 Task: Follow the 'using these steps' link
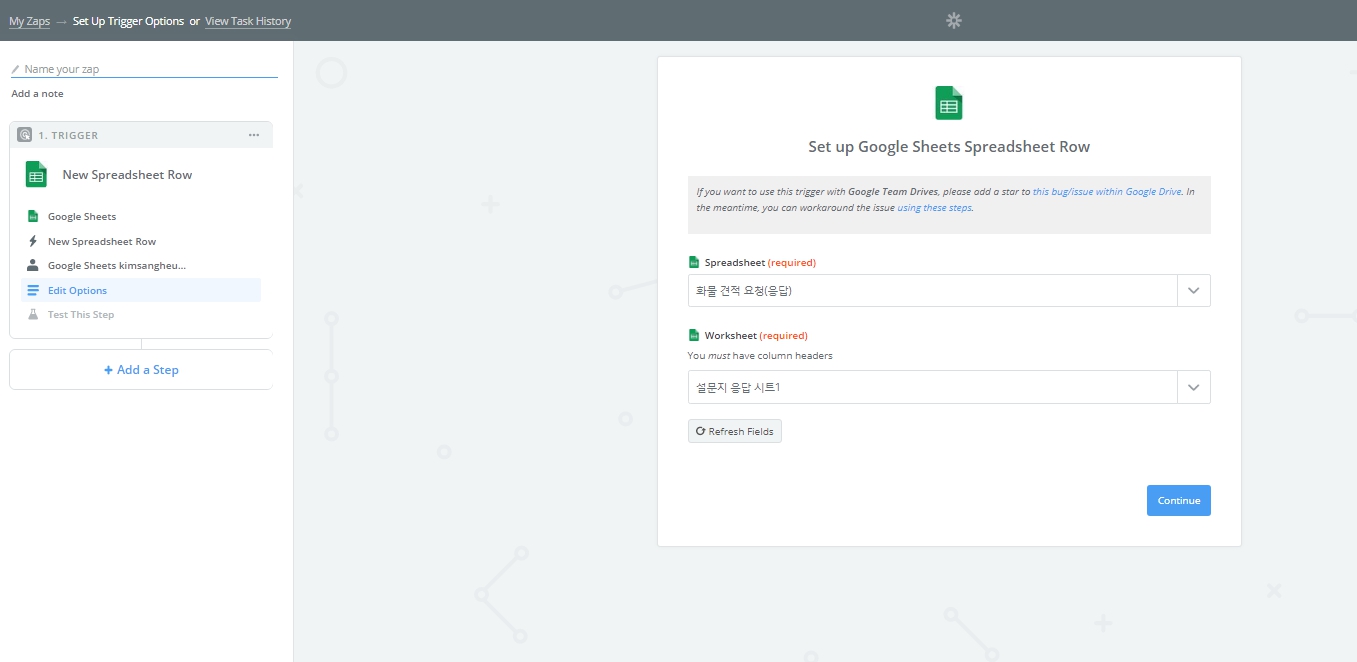[x=934, y=208]
